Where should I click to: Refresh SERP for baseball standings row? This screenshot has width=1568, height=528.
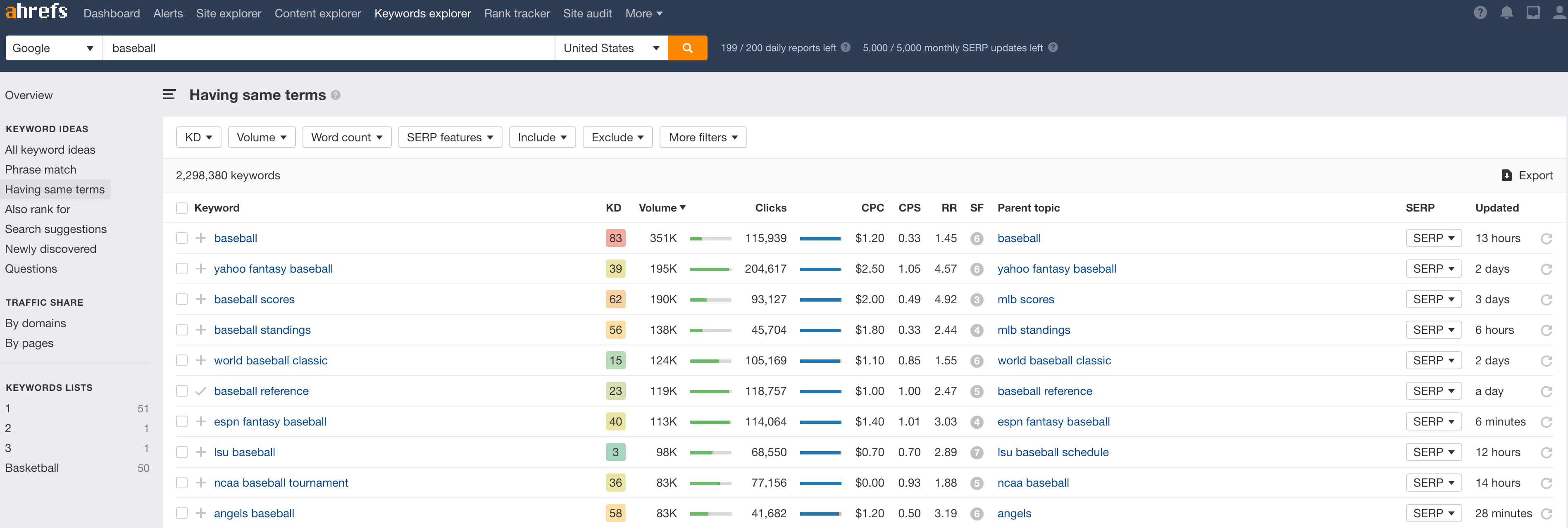tap(1546, 330)
